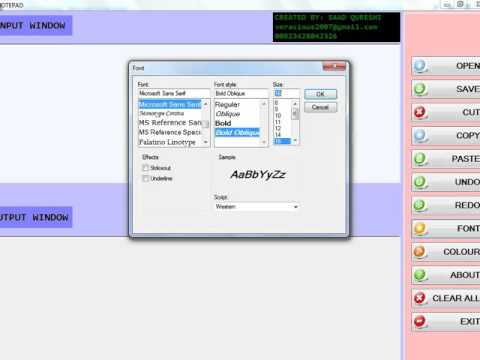Select font size 10
This screenshot has height=360, width=480.
click(x=278, y=116)
